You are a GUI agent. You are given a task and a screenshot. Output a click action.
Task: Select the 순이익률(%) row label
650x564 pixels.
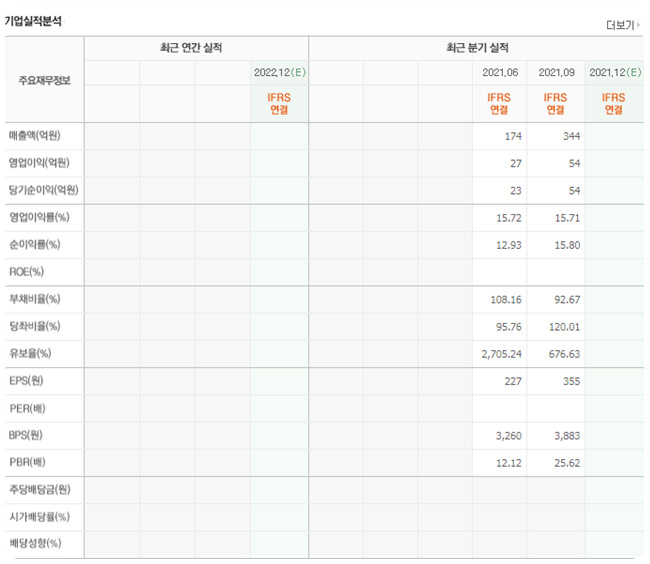point(35,244)
